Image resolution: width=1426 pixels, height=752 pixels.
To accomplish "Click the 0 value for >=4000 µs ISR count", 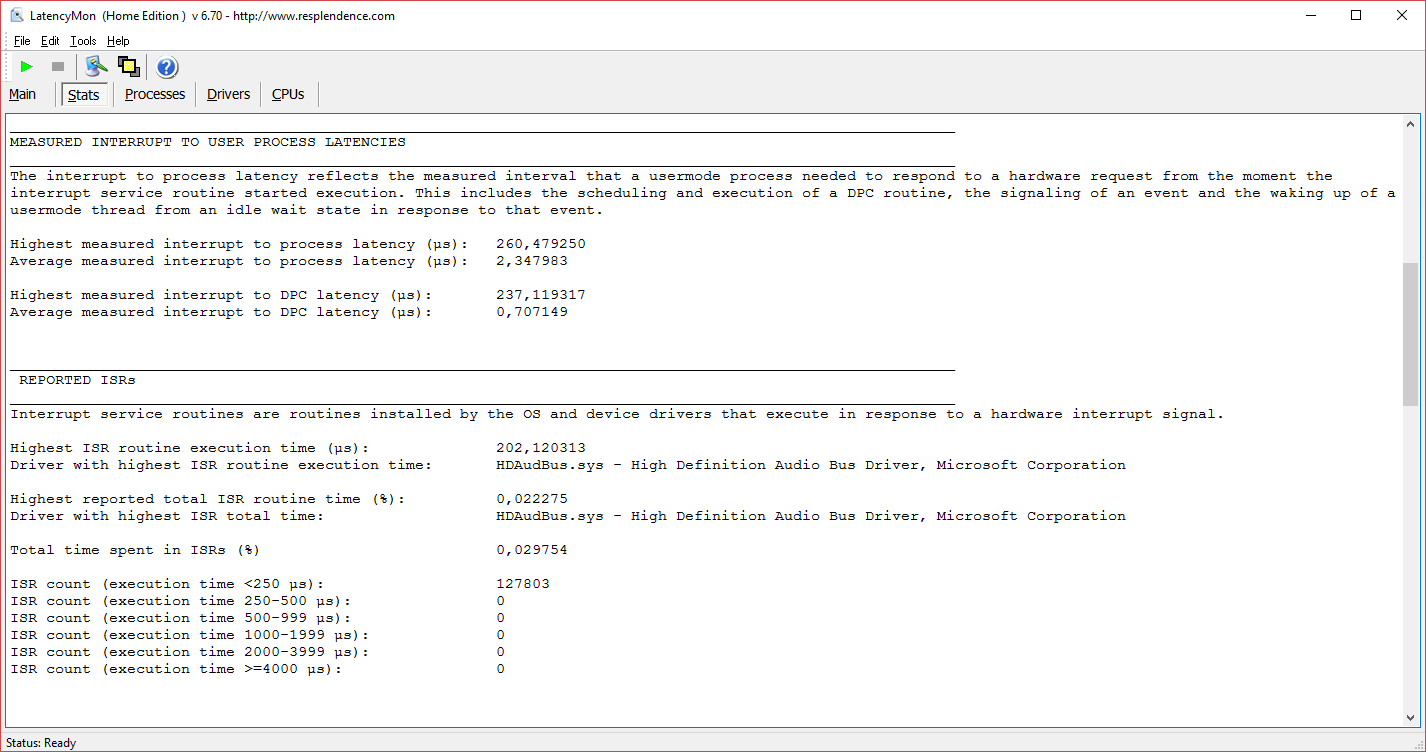I will tap(501, 669).
